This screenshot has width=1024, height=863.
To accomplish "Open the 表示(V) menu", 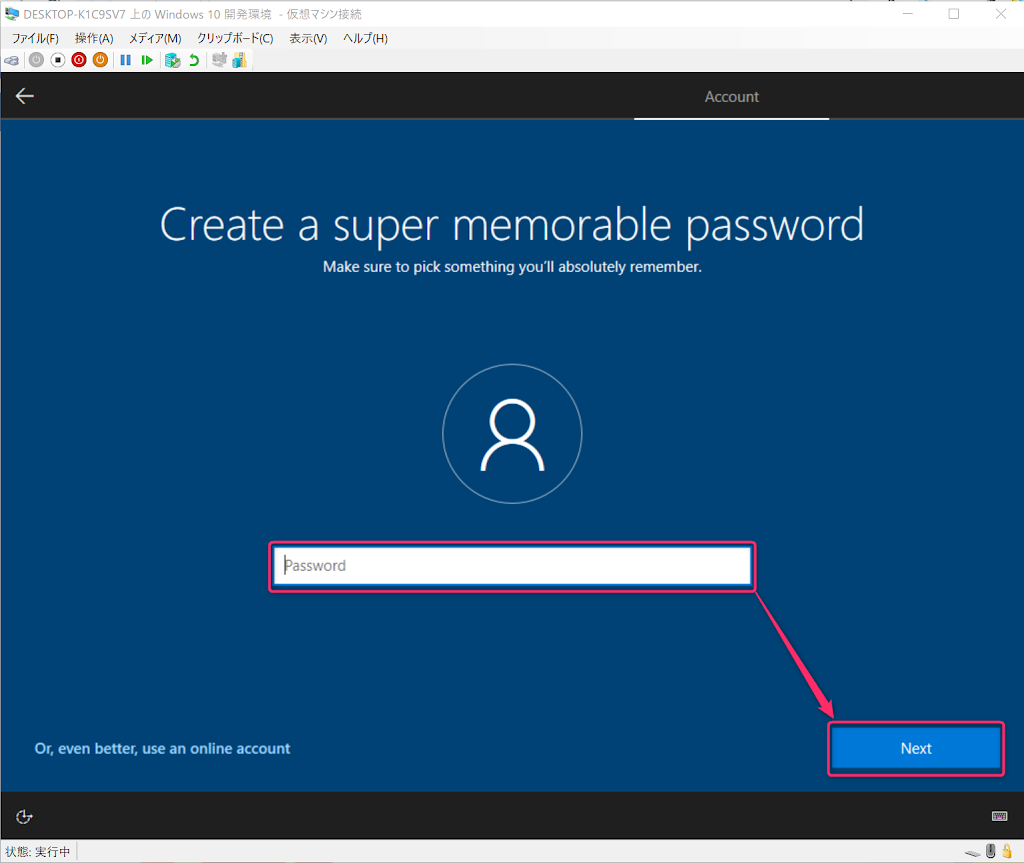I will (308, 39).
